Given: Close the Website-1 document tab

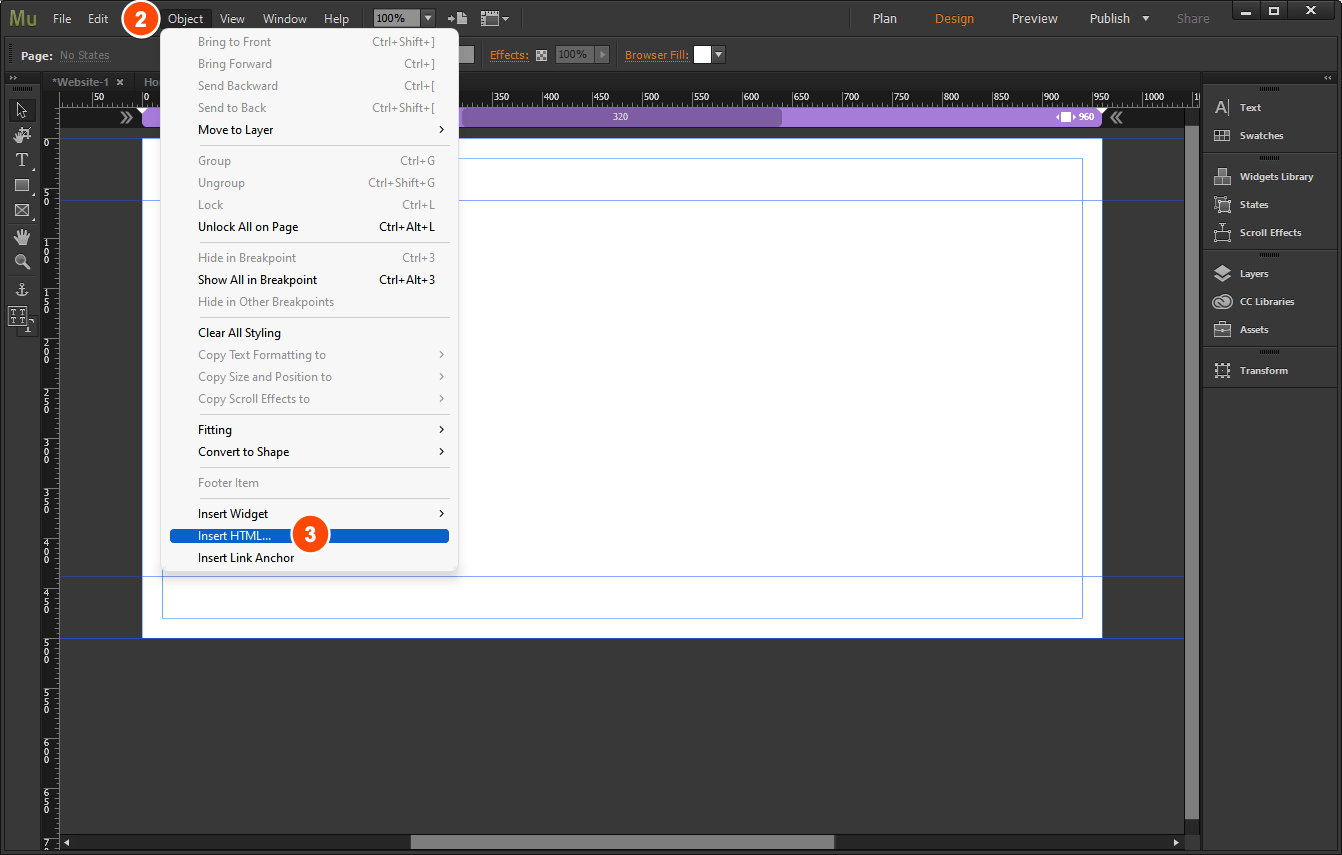Looking at the screenshot, I should pyautogui.click(x=120, y=82).
